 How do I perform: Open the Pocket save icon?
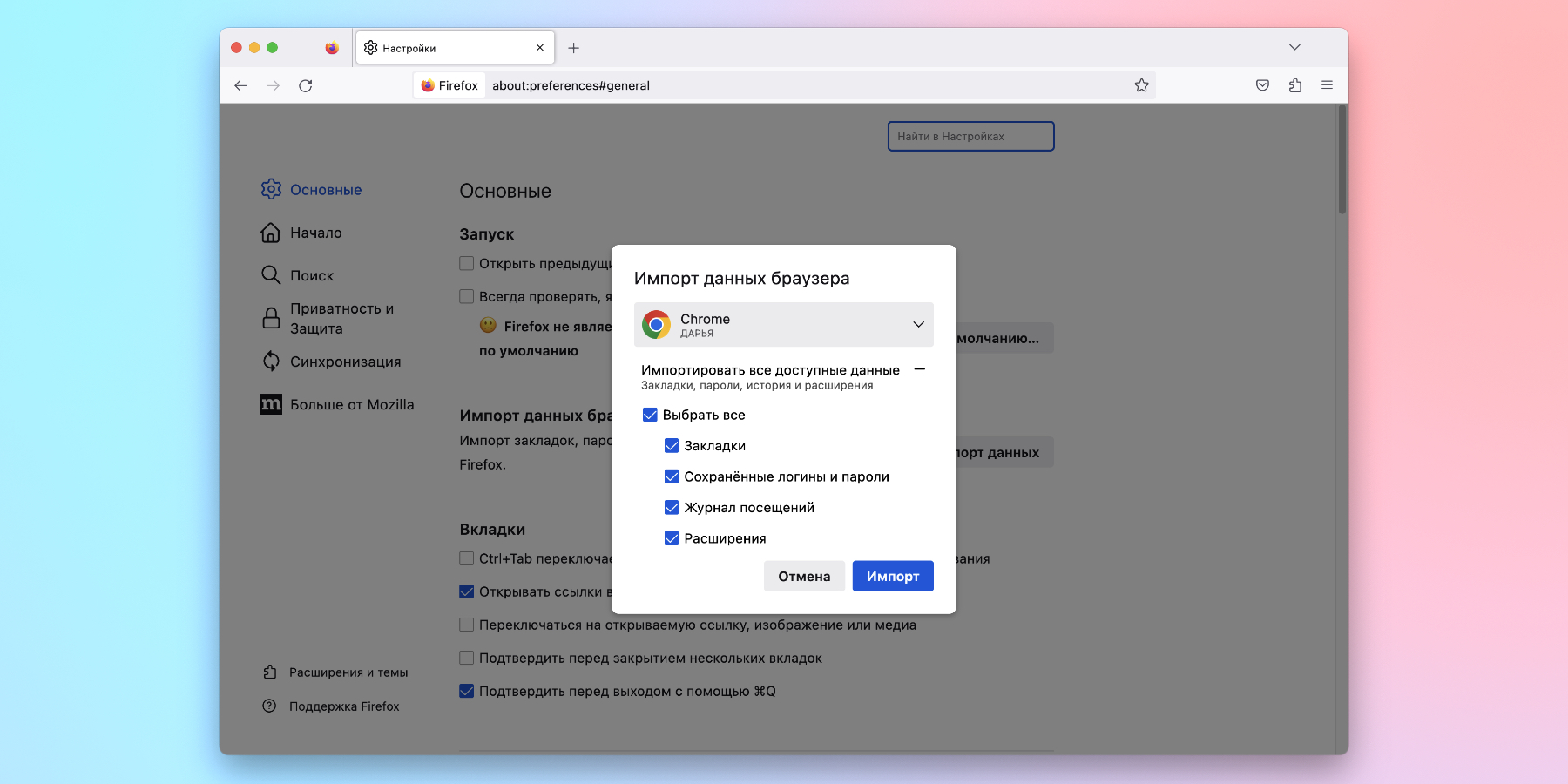pyautogui.click(x=1262, y=85)
